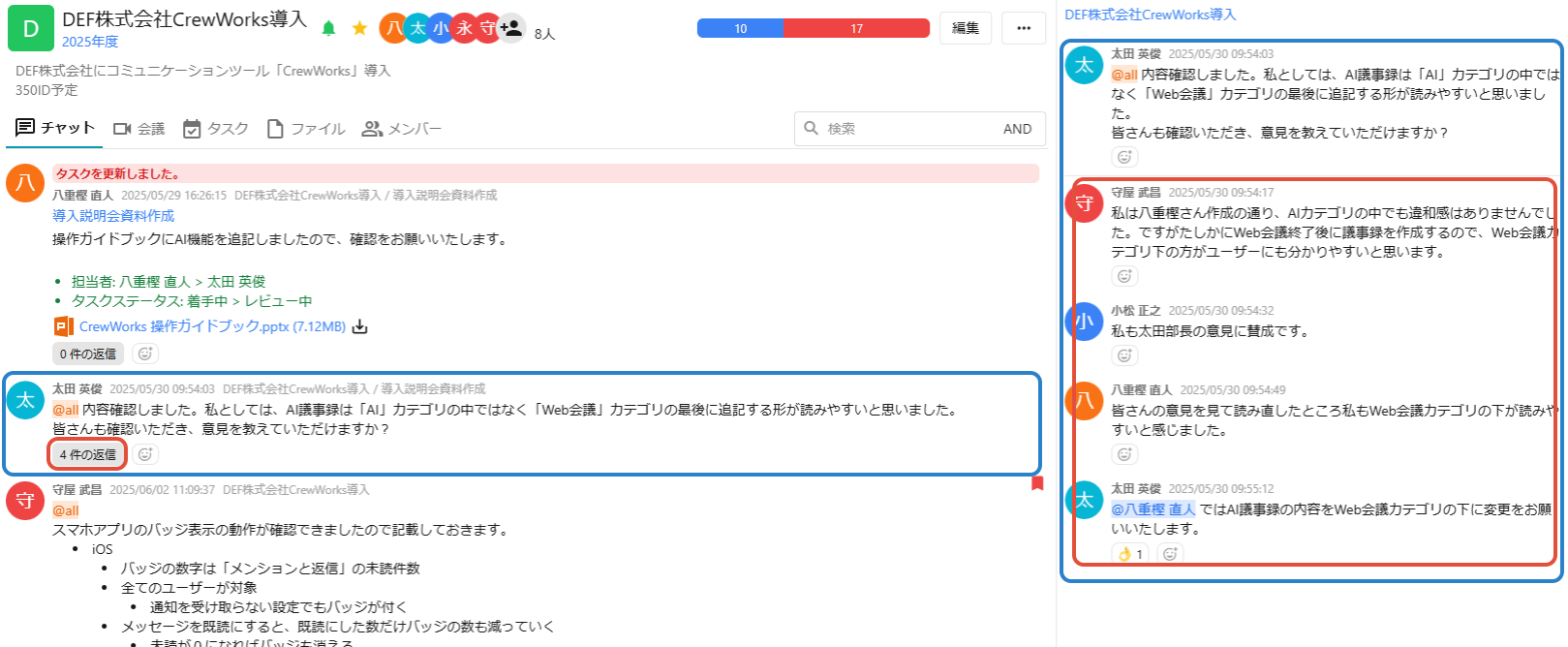Add reaction next to 0 件の返信

145,354
